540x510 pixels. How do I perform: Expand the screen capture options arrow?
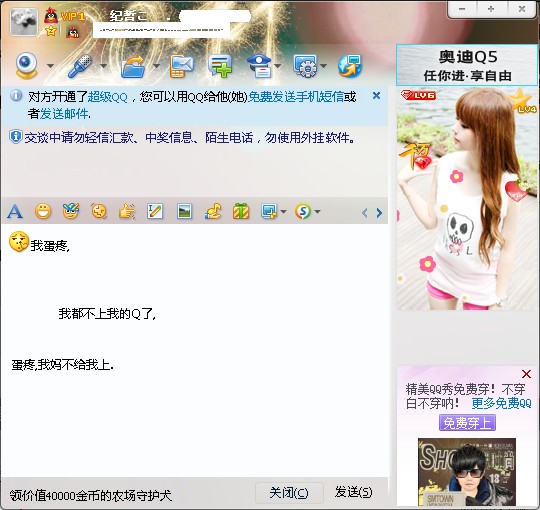tap(283, 211)
